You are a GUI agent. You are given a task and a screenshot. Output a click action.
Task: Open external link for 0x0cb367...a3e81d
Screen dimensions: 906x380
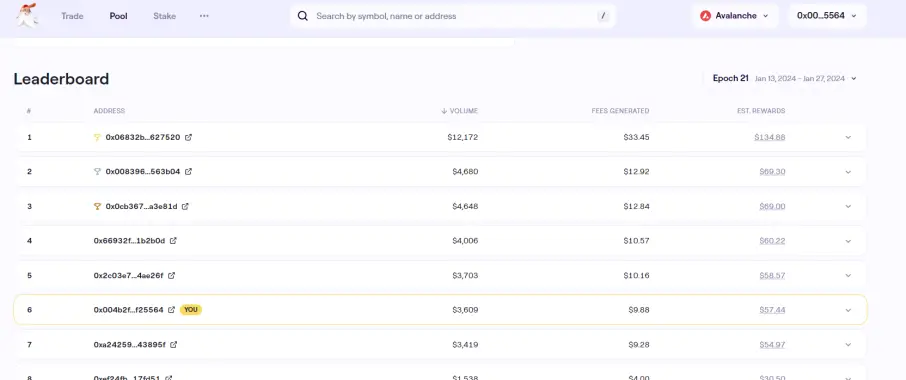[x=185, y=206]
